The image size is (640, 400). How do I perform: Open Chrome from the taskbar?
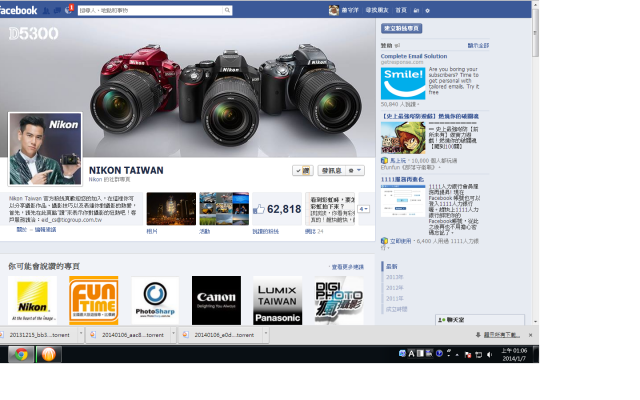point(21,354)
